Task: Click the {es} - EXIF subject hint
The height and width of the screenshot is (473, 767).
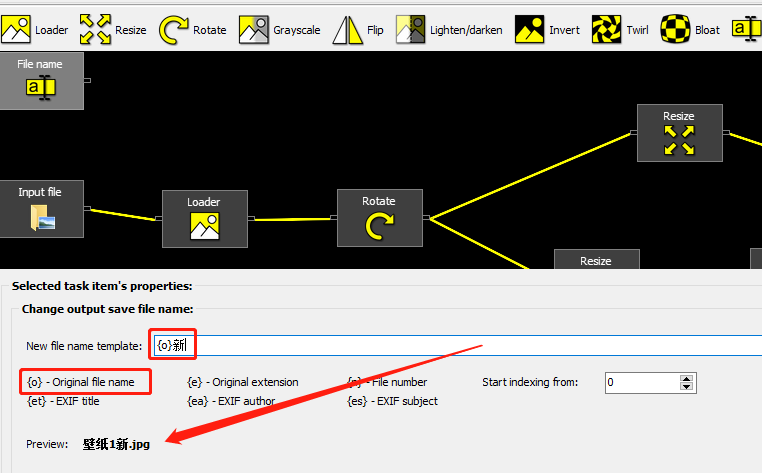Action: pos(392,401)
